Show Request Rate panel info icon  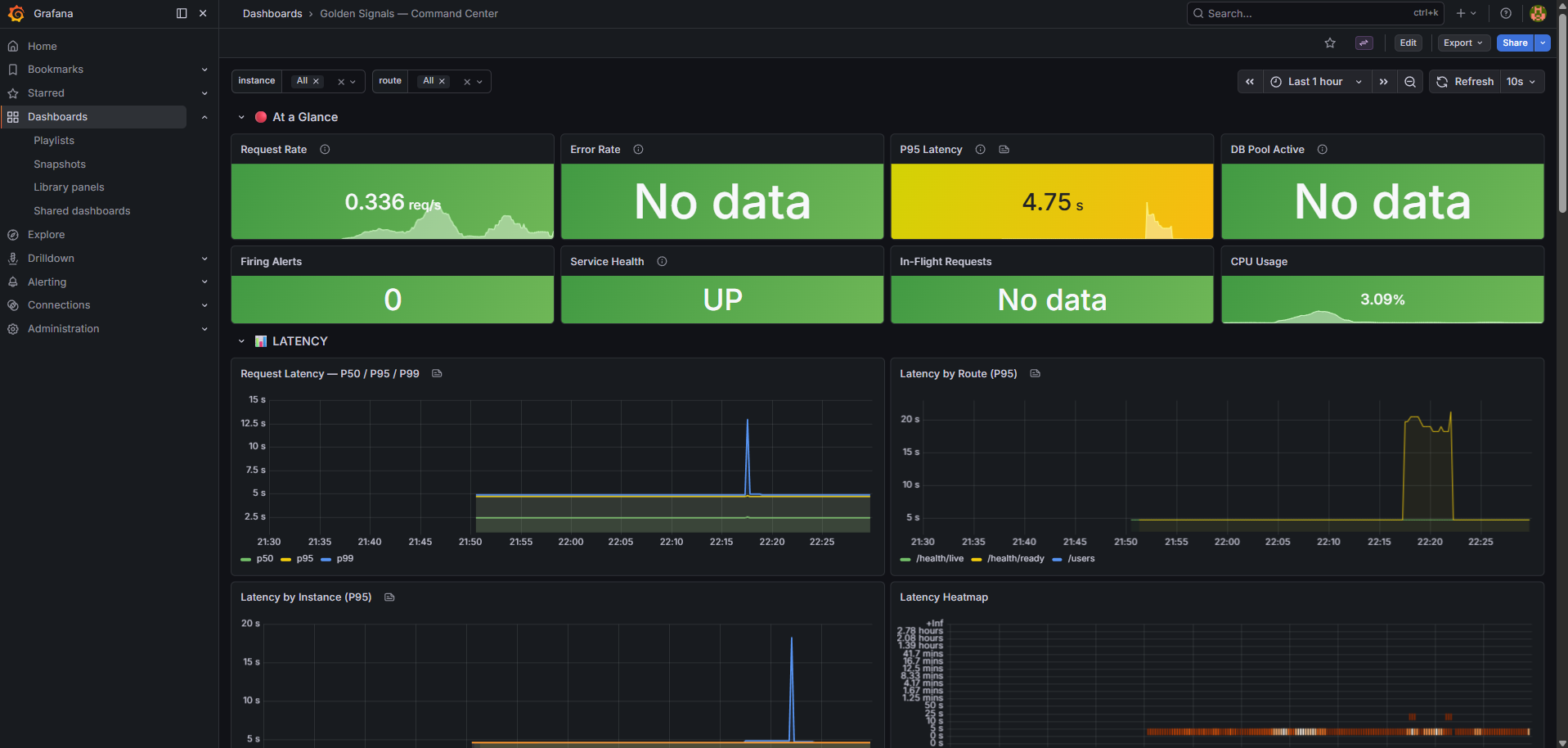click(325, 150)
